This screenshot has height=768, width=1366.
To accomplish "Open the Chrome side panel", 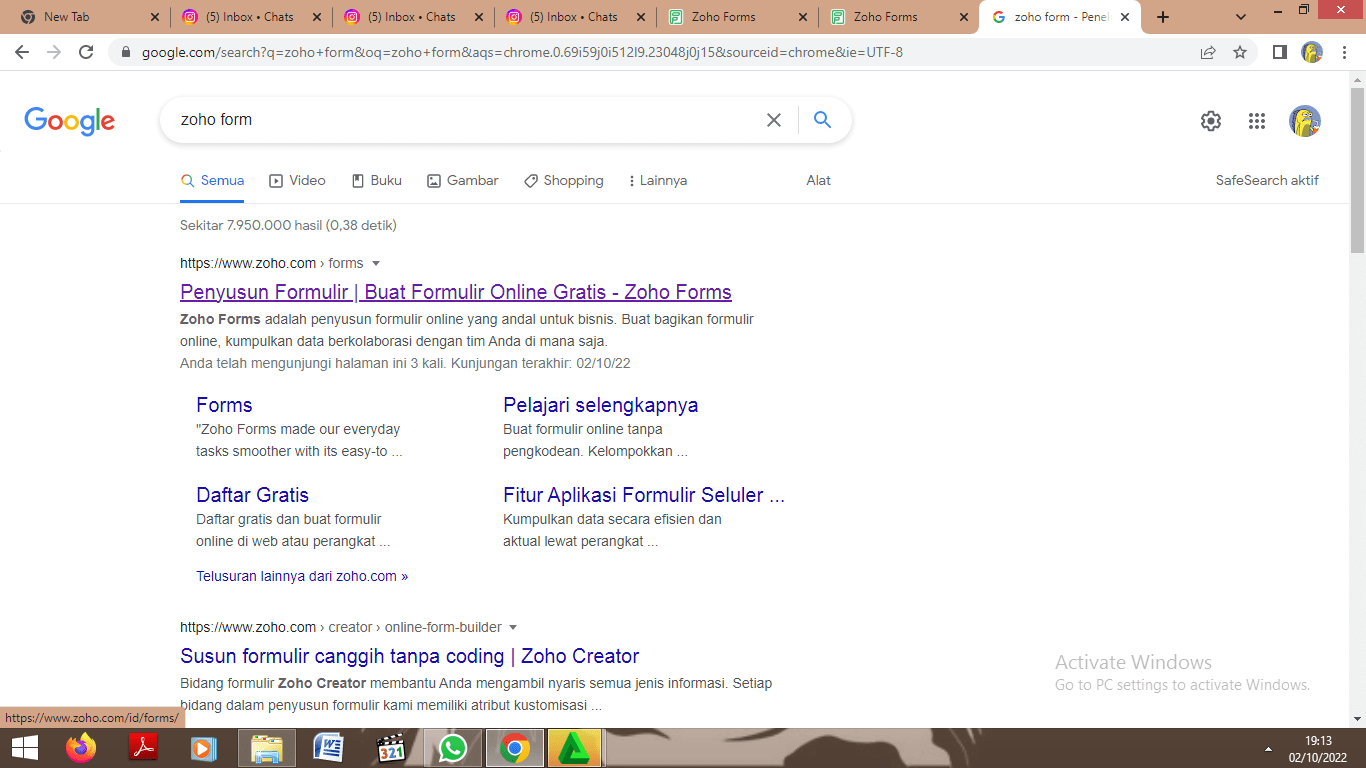I will [1280, 52].
